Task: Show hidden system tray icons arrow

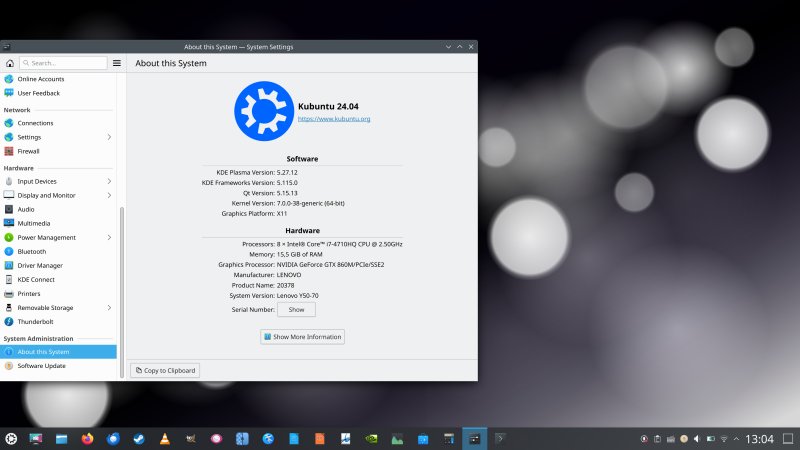Action: click(x=736, y=439)
